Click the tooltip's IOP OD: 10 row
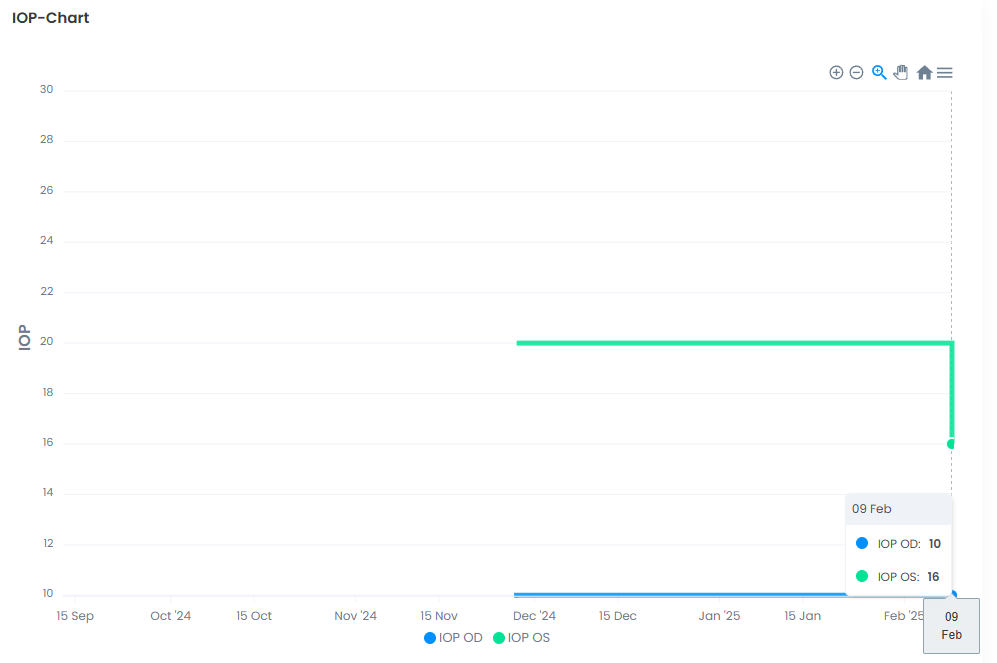Image resolution: width=997 pixels, height=663 pixels. click(x=898, y=544)
